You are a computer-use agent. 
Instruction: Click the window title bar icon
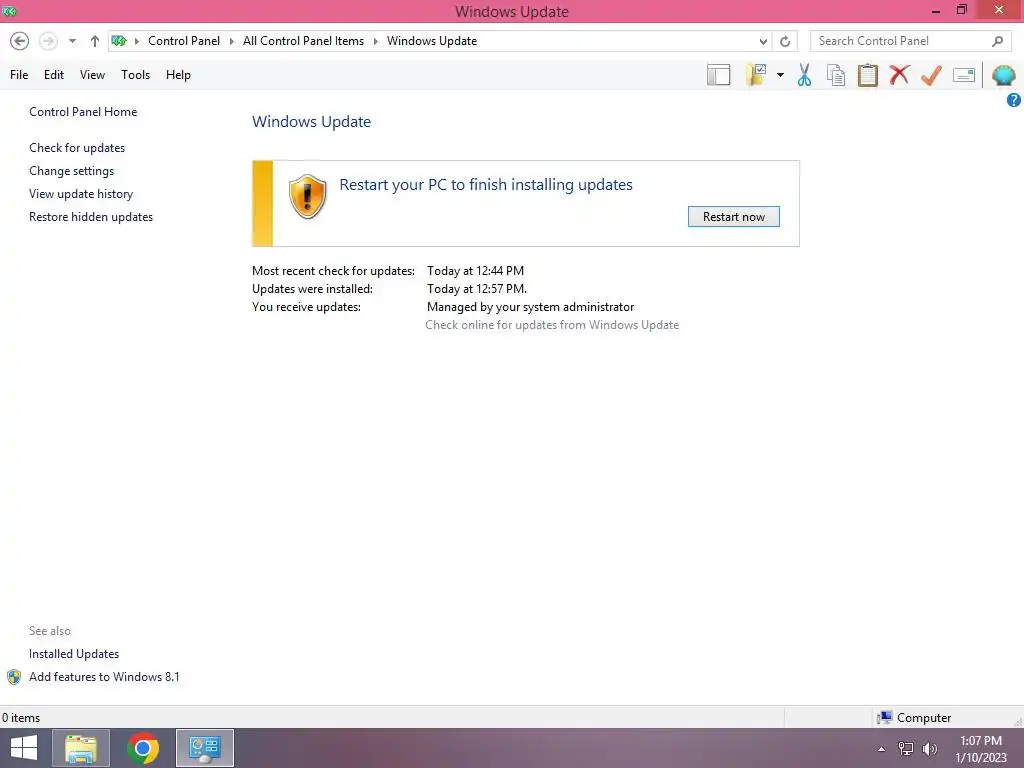tap(10, 11)
